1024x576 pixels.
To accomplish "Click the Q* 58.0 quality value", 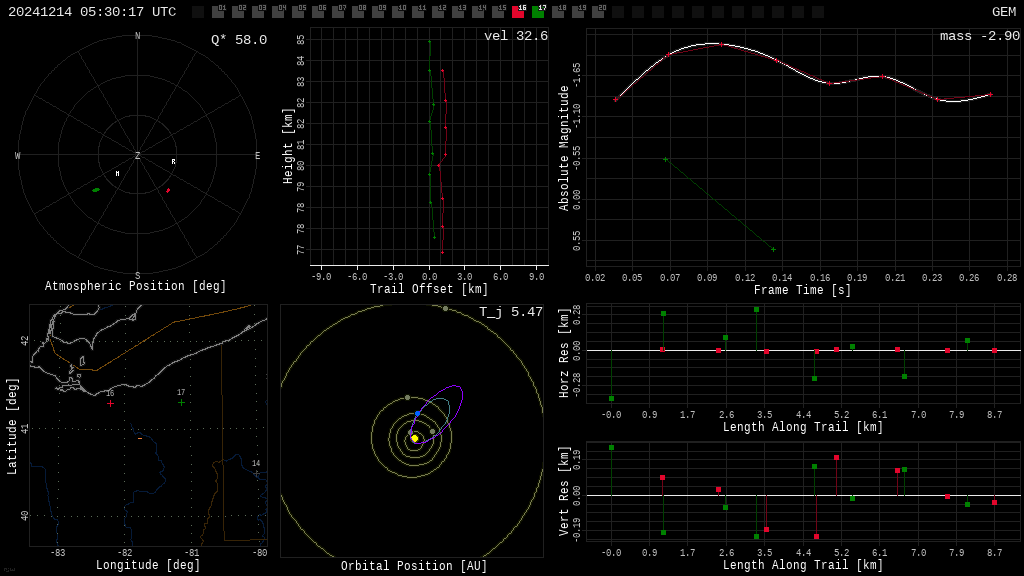I will 239,41.
